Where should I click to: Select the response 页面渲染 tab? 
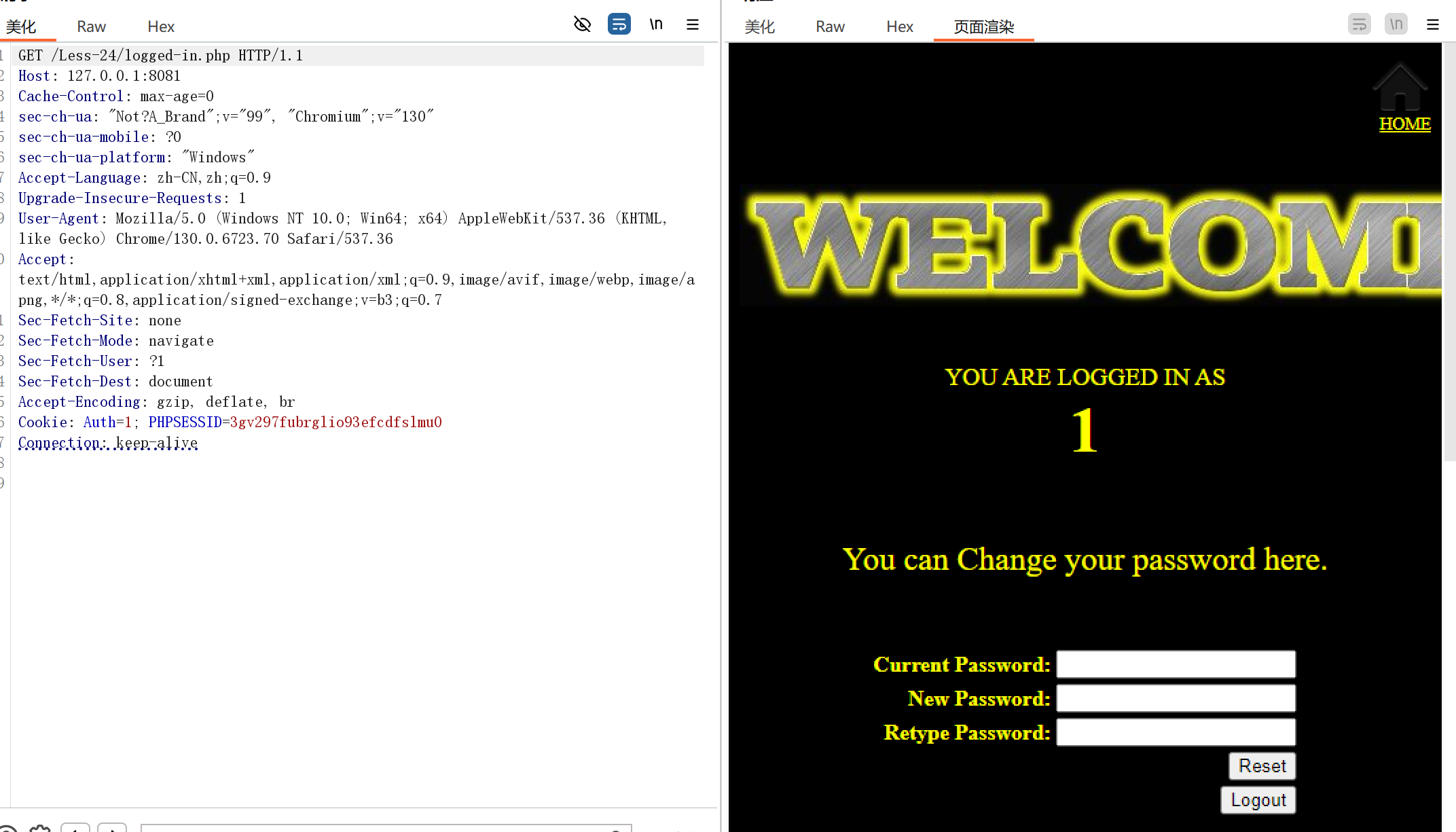(983, 26)
